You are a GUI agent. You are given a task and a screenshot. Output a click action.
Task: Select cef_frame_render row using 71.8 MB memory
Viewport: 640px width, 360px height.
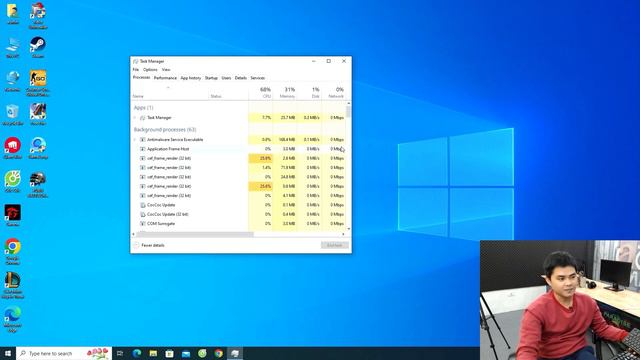[239, 168]
